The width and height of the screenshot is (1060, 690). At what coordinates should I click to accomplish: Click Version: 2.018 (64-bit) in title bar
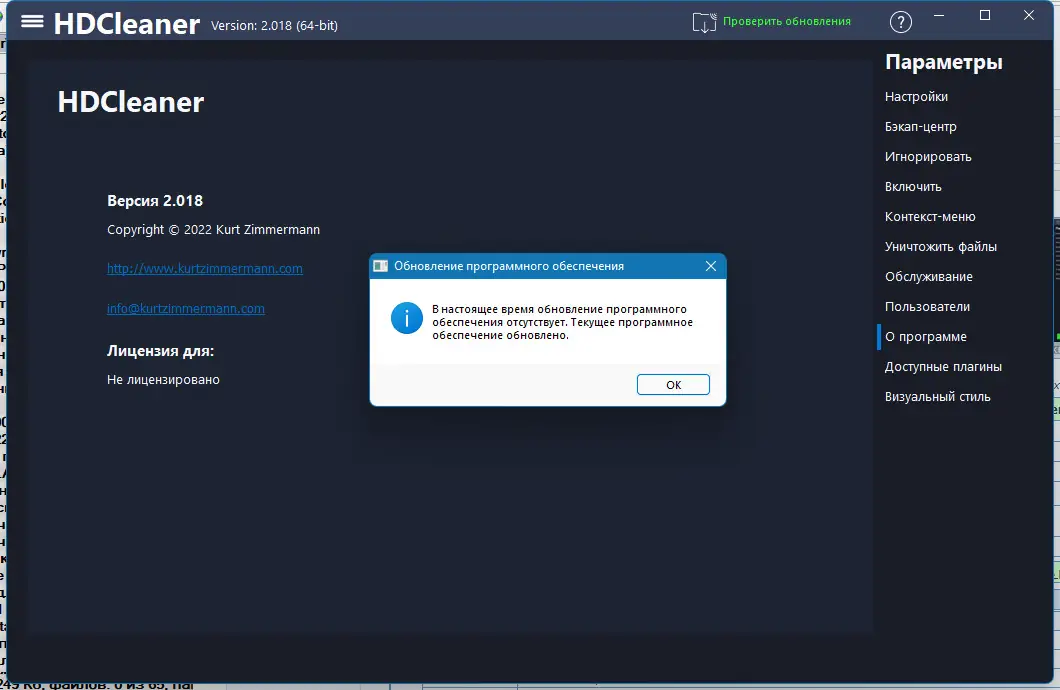(274, 26)
